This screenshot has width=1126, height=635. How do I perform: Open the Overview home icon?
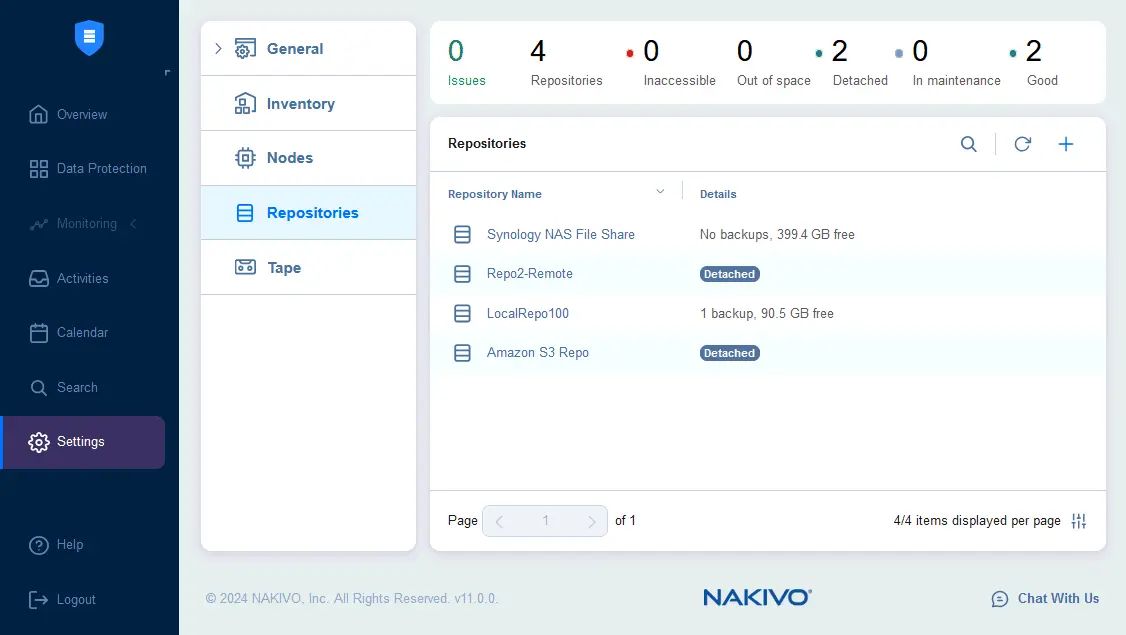(x=39, y=114)
